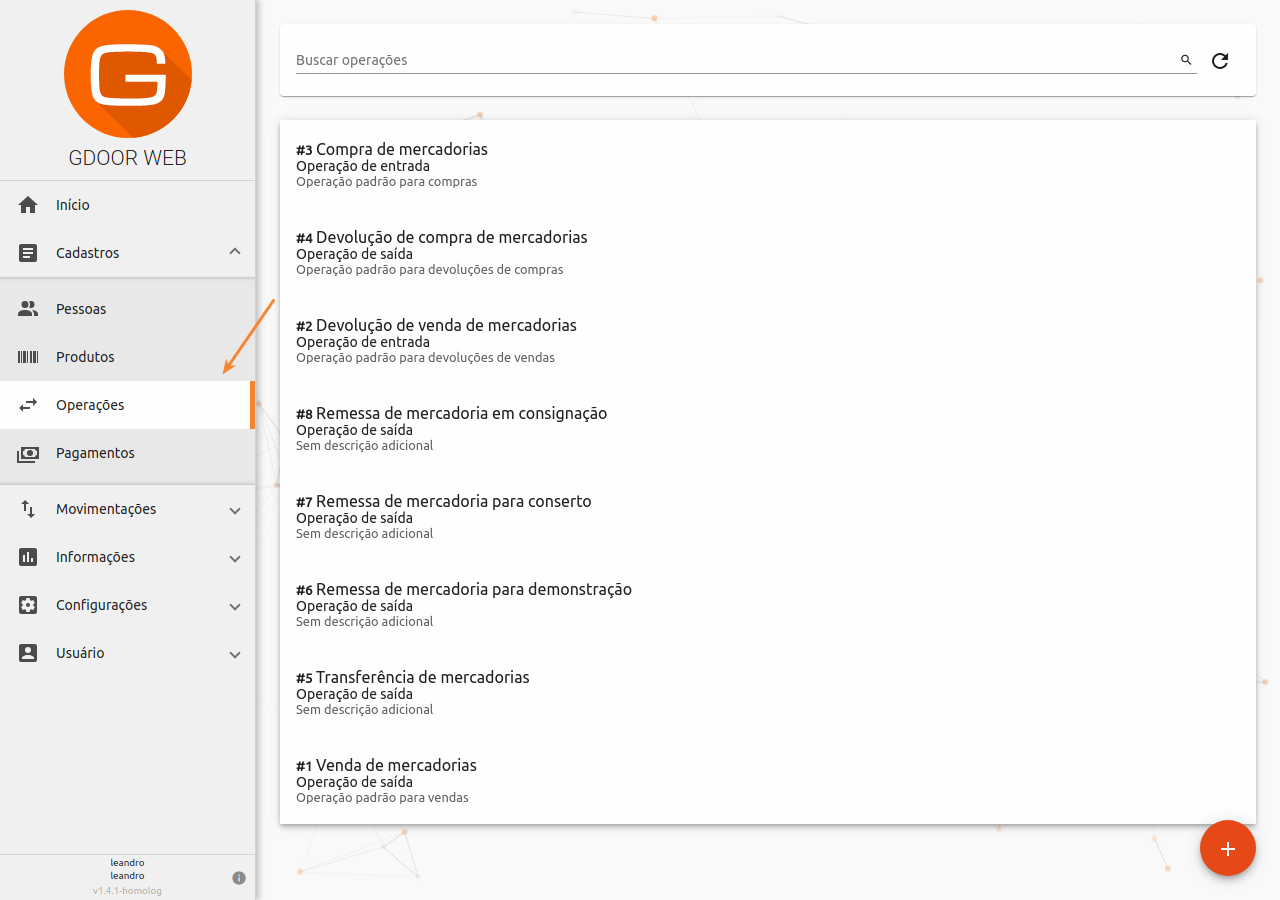The image size is (1280, 900).
Task: Open #1 Venda de mercadorias
Action: point(768,780)
